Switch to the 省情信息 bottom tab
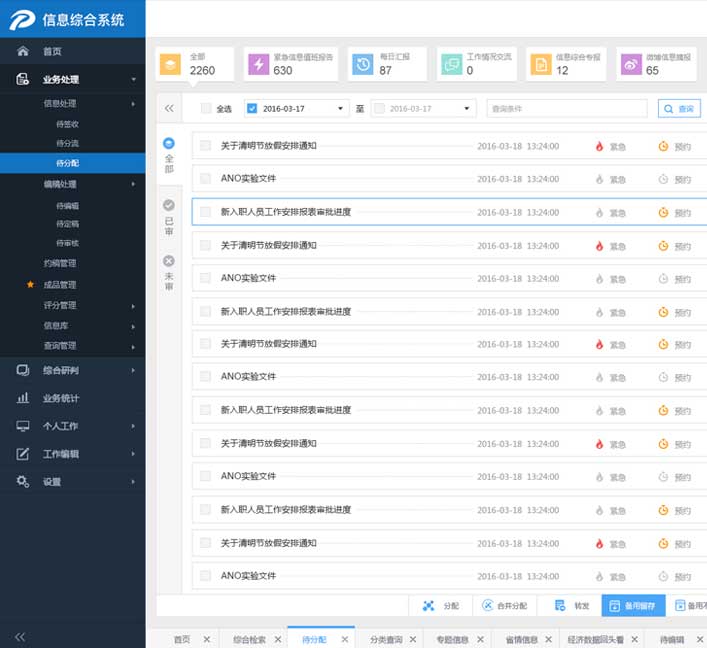Image resolution: width=707 pixels, height=648 pixels. 522,639
